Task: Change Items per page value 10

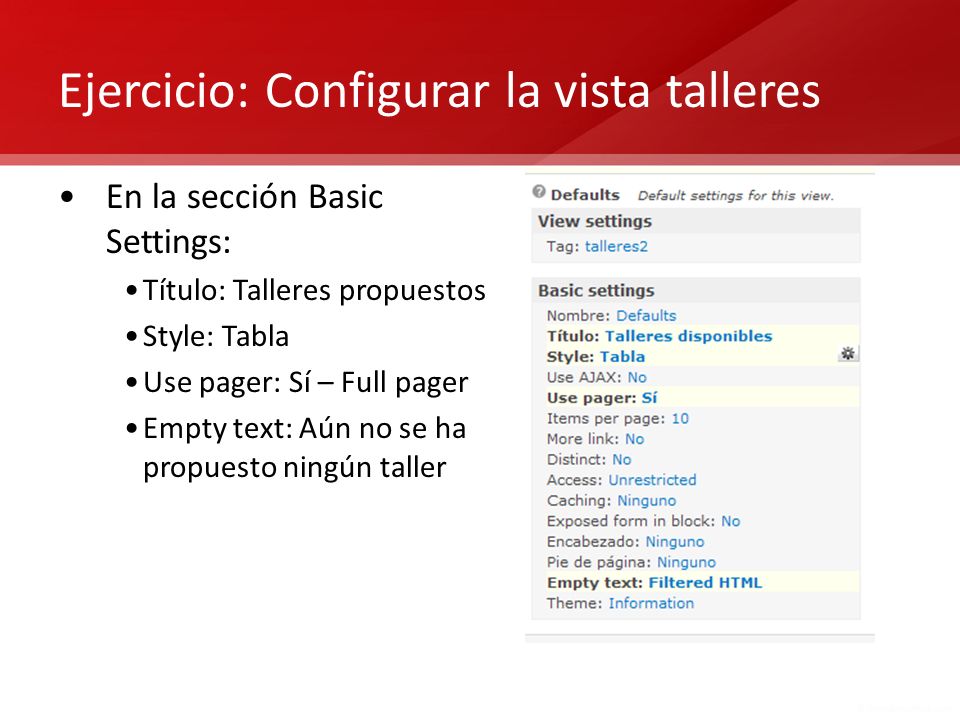Action: tap(680, 418)
